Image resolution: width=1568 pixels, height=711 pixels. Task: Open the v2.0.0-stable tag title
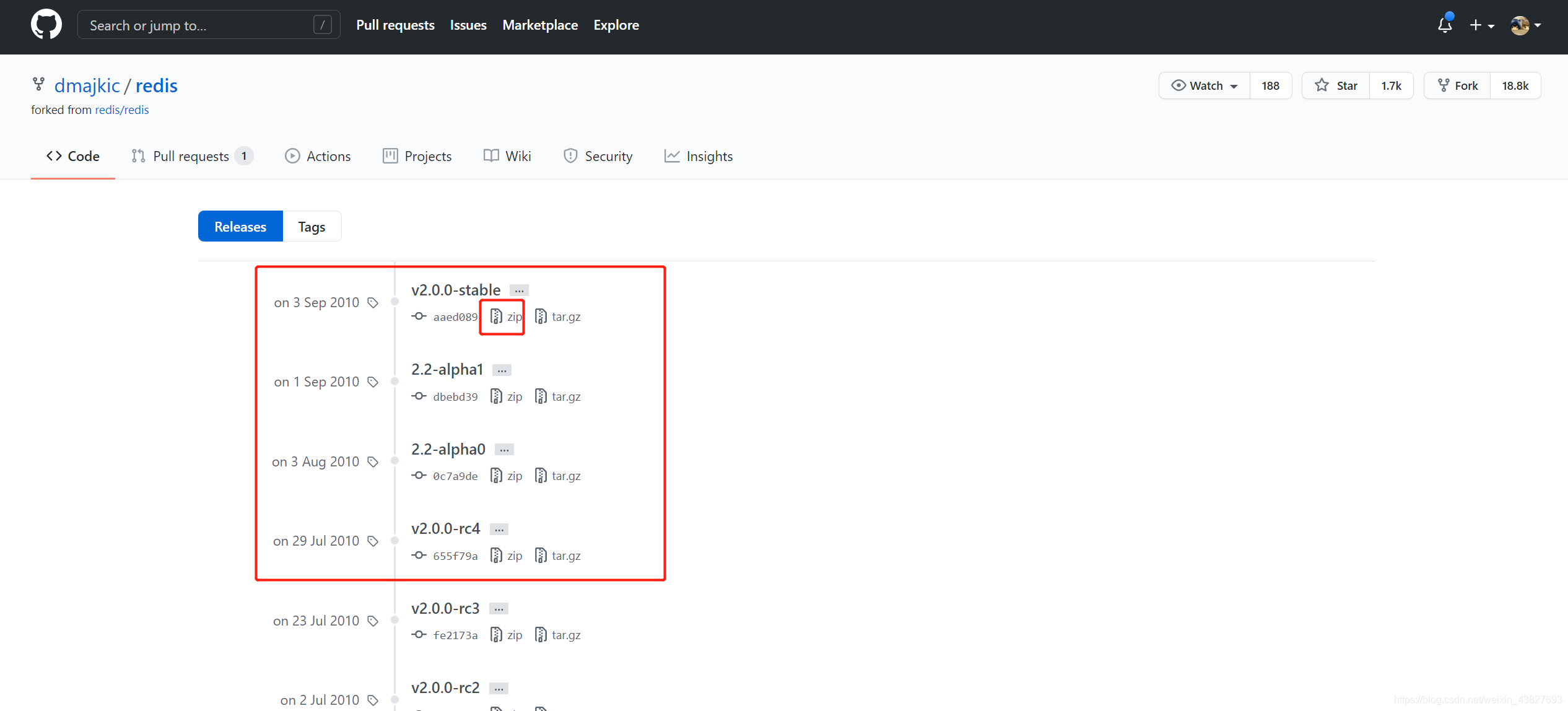(x=456, y=290)
